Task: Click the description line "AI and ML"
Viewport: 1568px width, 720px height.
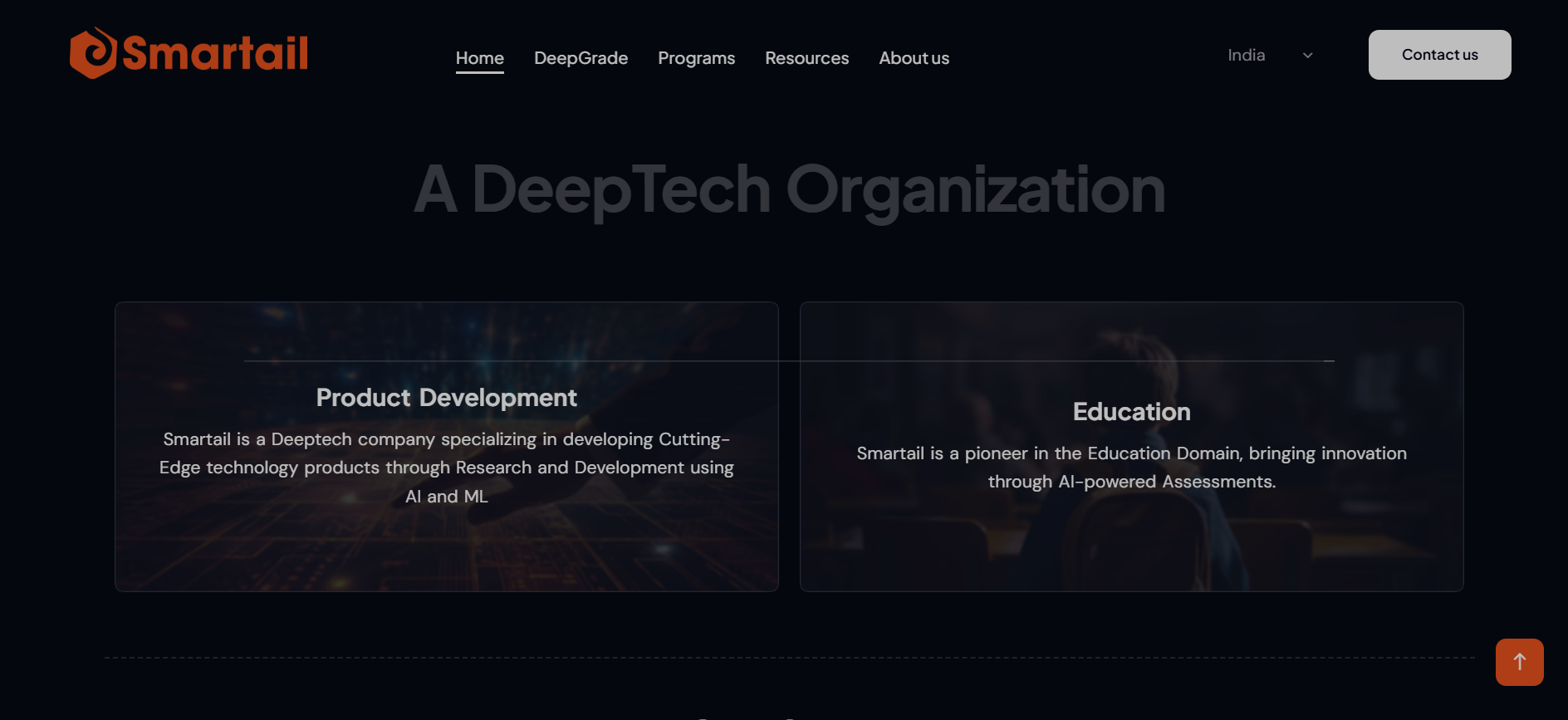Action: point(447,497)
